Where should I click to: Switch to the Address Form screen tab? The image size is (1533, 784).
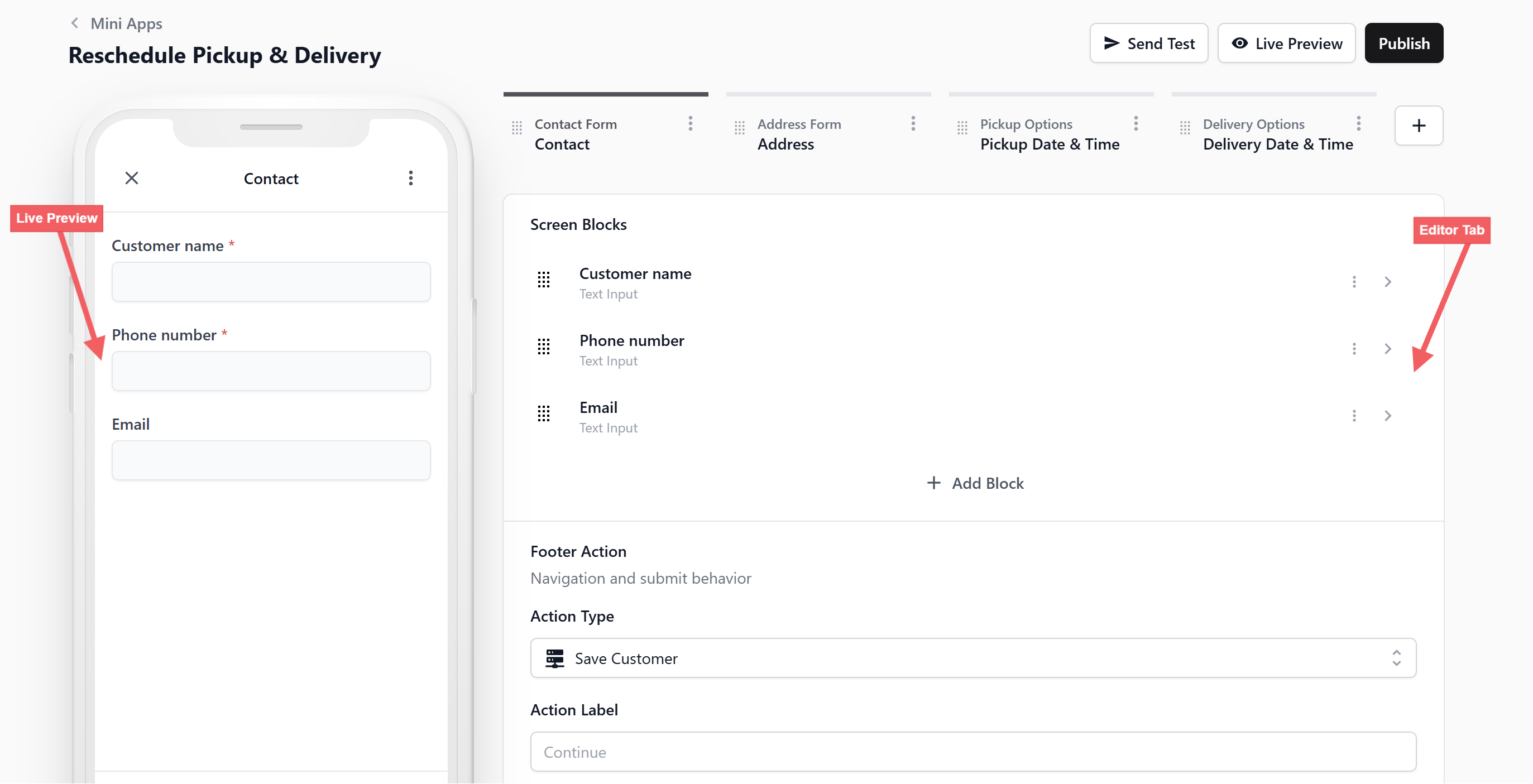click(x=799, y=134)
